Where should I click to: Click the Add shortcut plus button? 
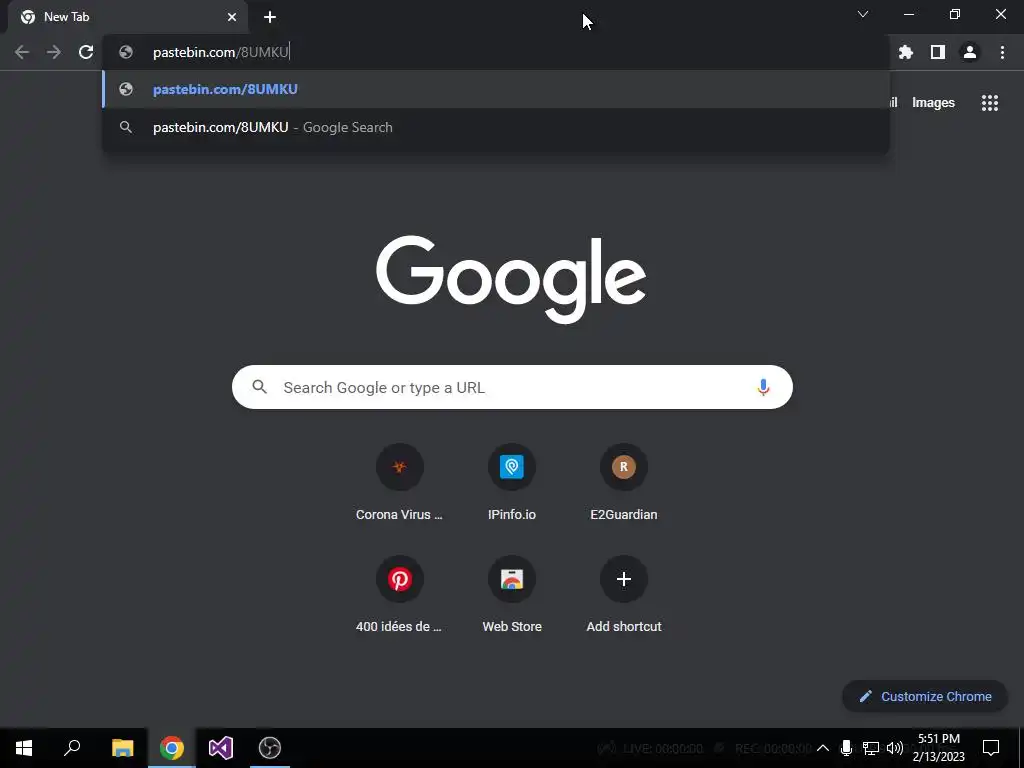point(624,579)
